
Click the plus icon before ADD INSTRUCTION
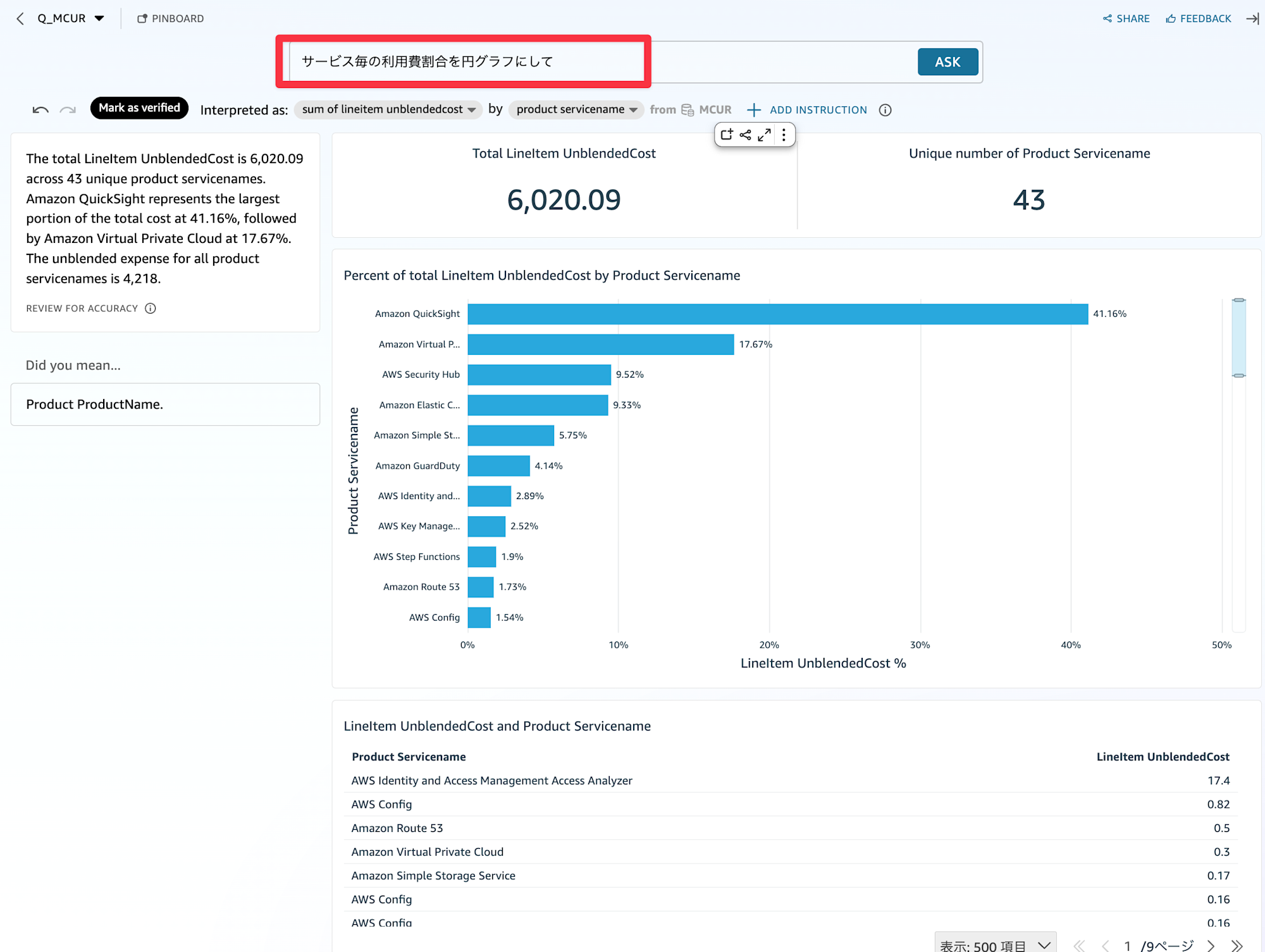(x=753, y=110)
